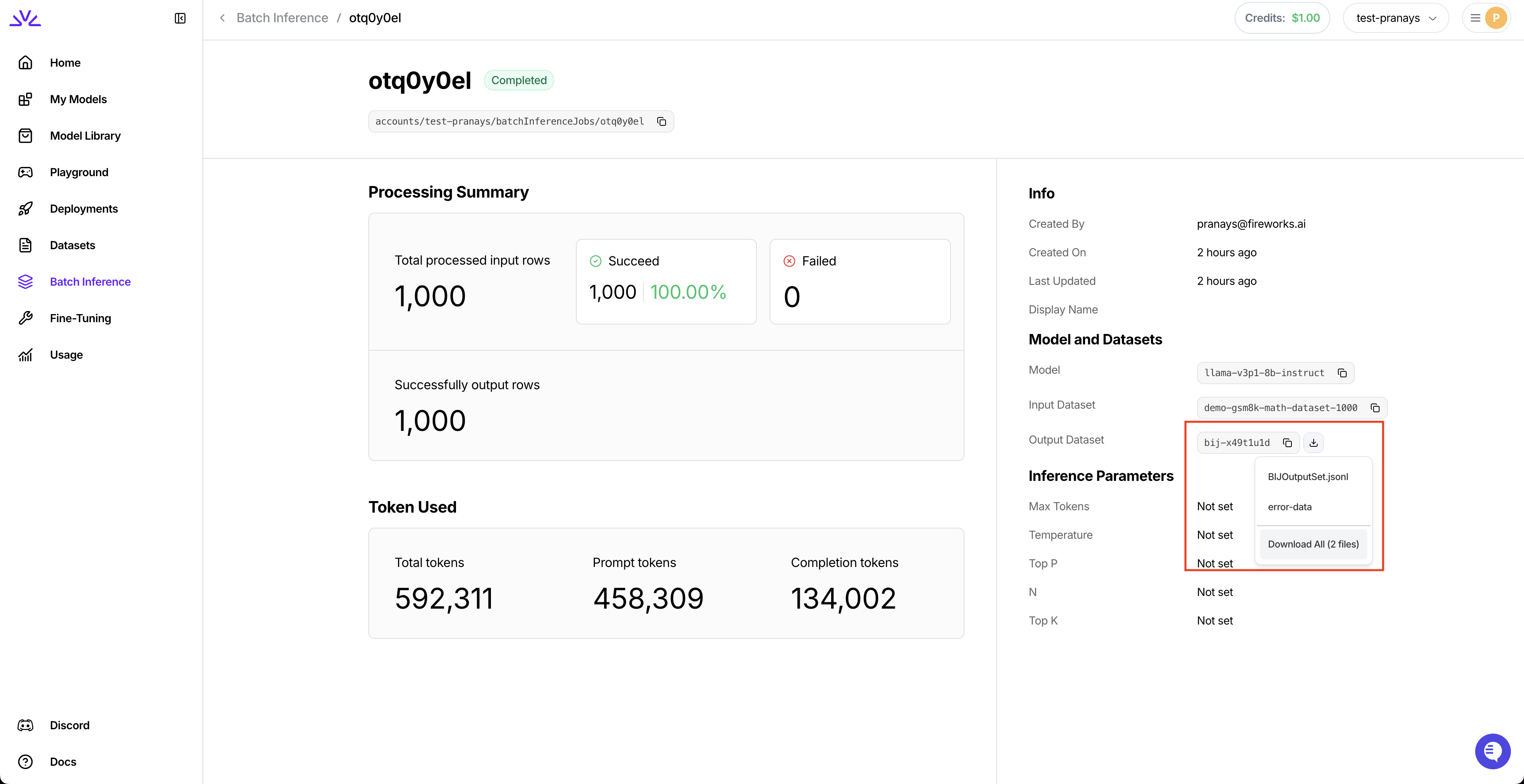Image resolution: width=1524 pixels, height=784 pixels.
Task: Open the Fine-Tuning page
Action: pyautogui.click(x=80, y=318)
